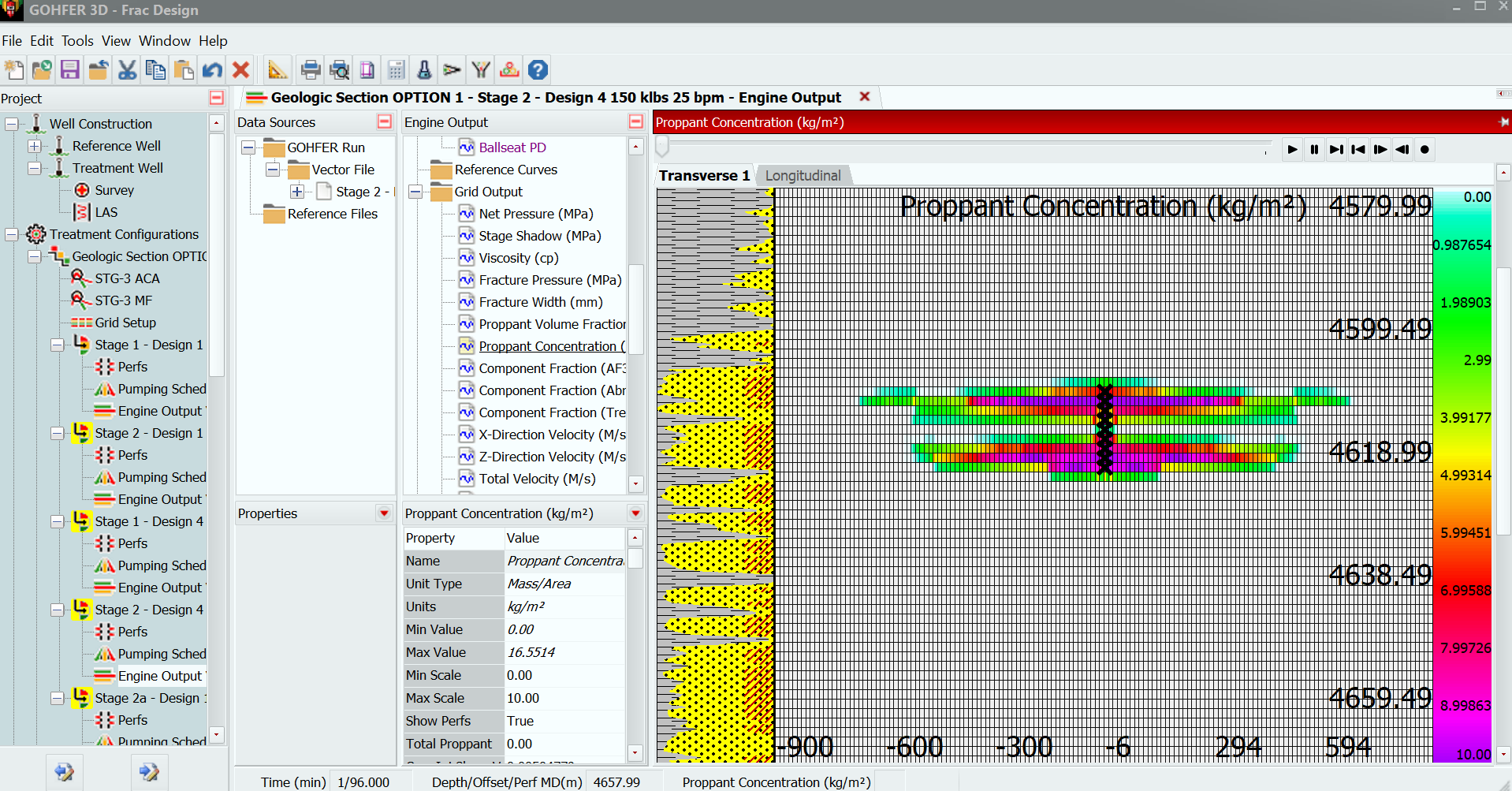
Task: Switch to the Longitudinal tab
Action: tap(803, 175)
